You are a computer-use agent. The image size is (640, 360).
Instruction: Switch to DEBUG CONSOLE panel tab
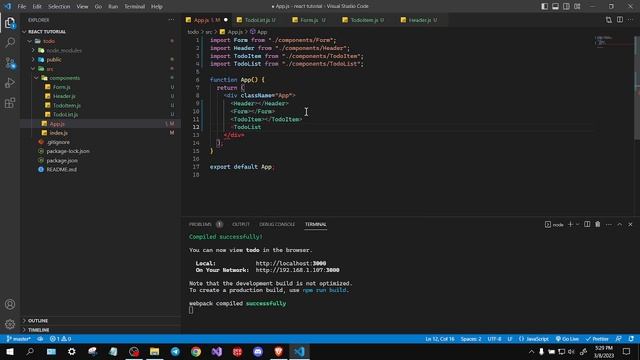(x=277, y=224)
